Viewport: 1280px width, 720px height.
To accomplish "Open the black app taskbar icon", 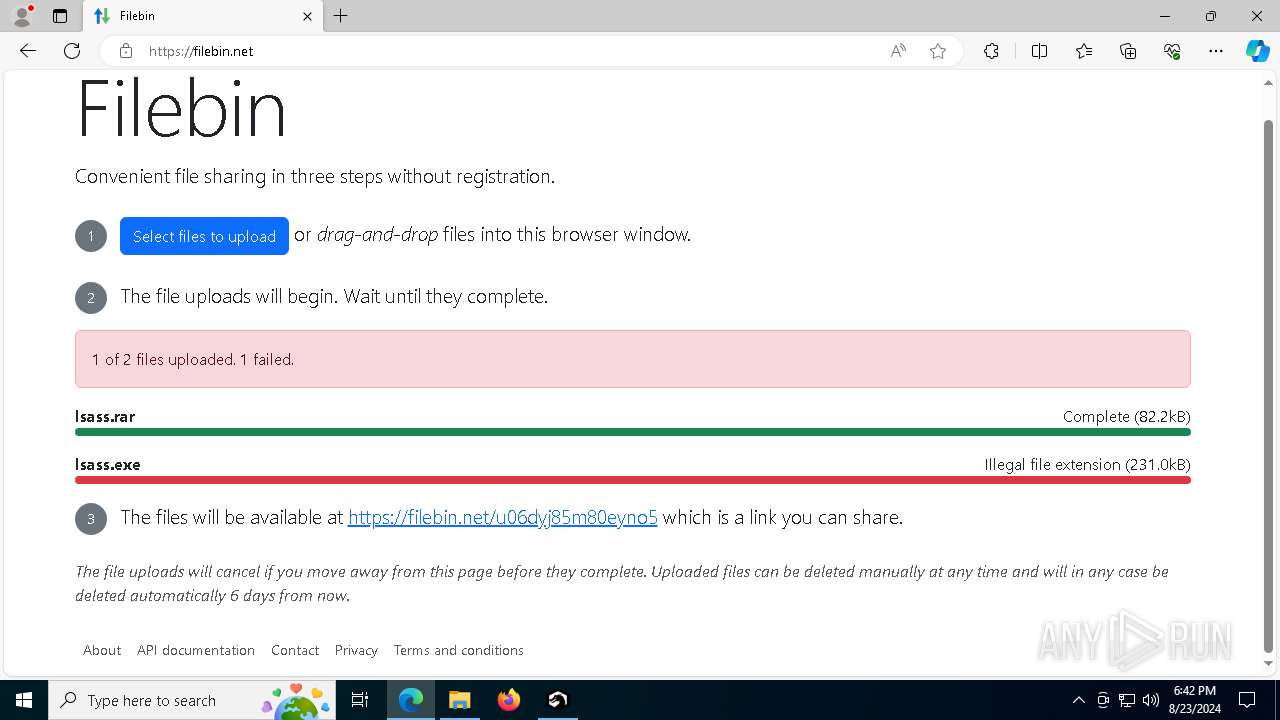I will (558, 700).
